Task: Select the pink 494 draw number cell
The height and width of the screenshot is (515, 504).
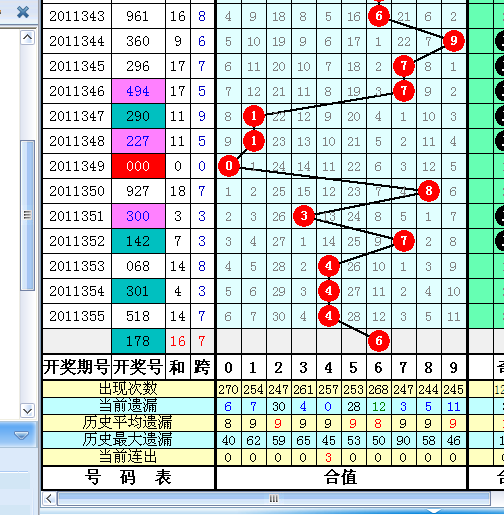Action: point(138,91)
